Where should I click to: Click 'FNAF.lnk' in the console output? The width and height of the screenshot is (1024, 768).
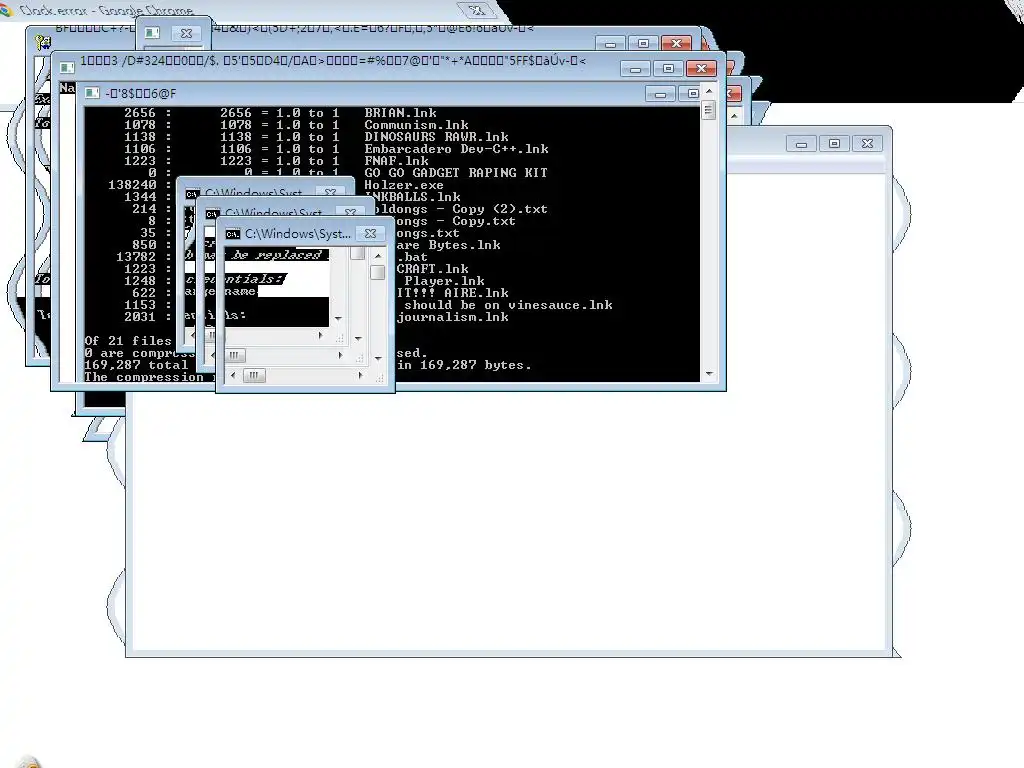[396, 161]
